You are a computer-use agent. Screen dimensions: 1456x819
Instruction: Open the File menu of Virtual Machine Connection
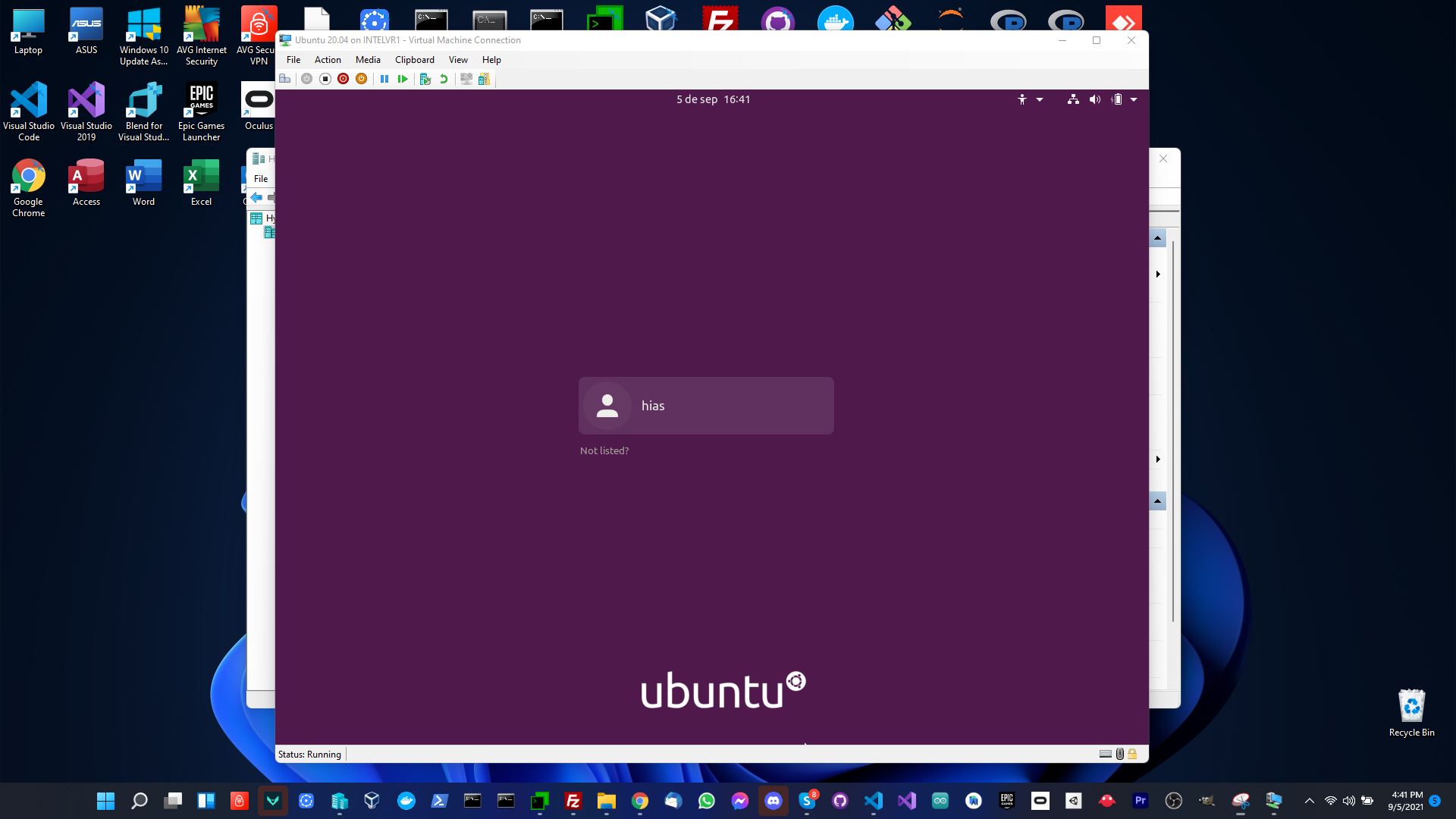[293, 60]
